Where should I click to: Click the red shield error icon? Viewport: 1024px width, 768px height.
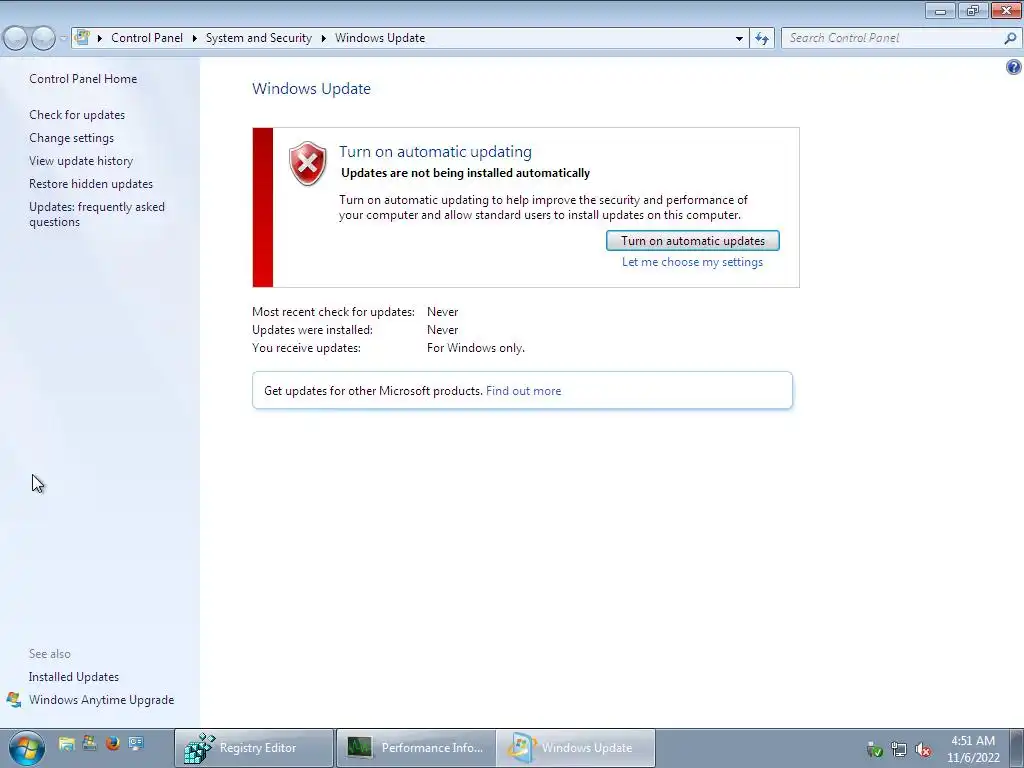coord(308,163)
